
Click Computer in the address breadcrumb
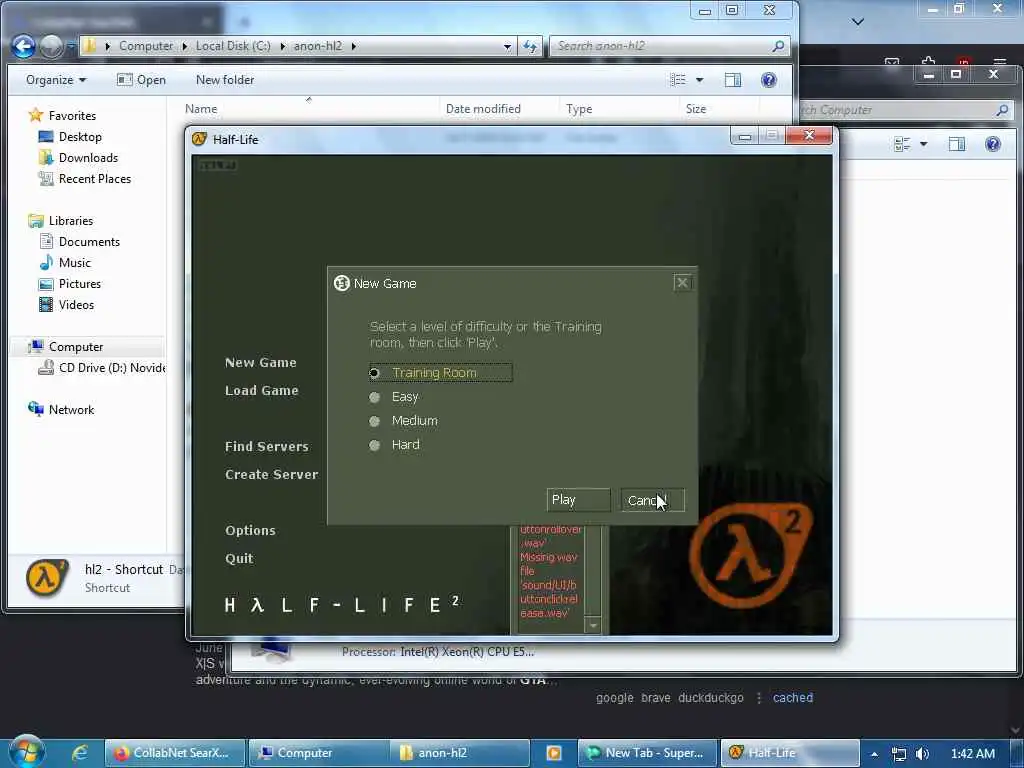(x=146, y=46)
